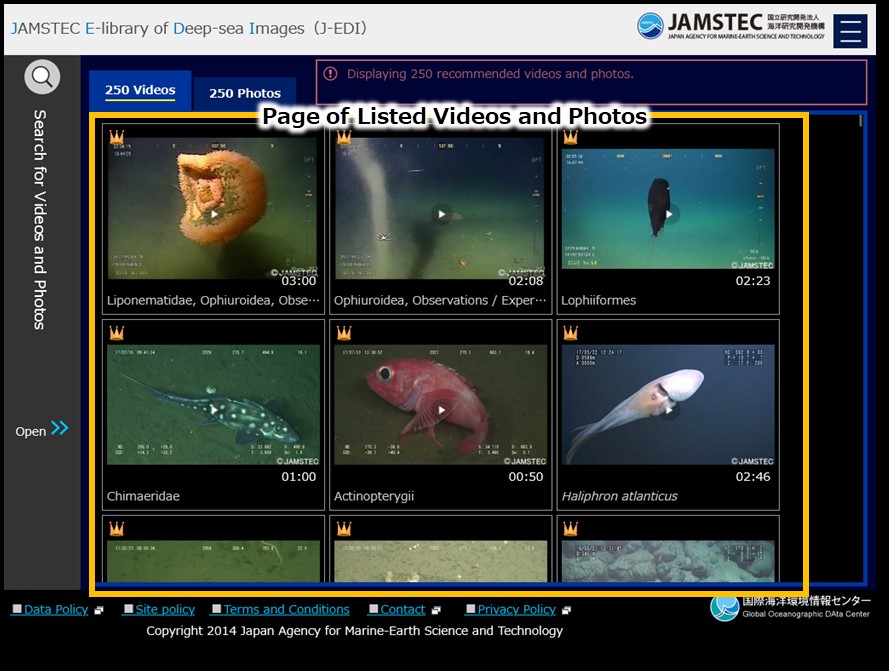Click the 02:23 duration label
The image size is (889, 671).
pyautogui.click(x=753, y=281)
